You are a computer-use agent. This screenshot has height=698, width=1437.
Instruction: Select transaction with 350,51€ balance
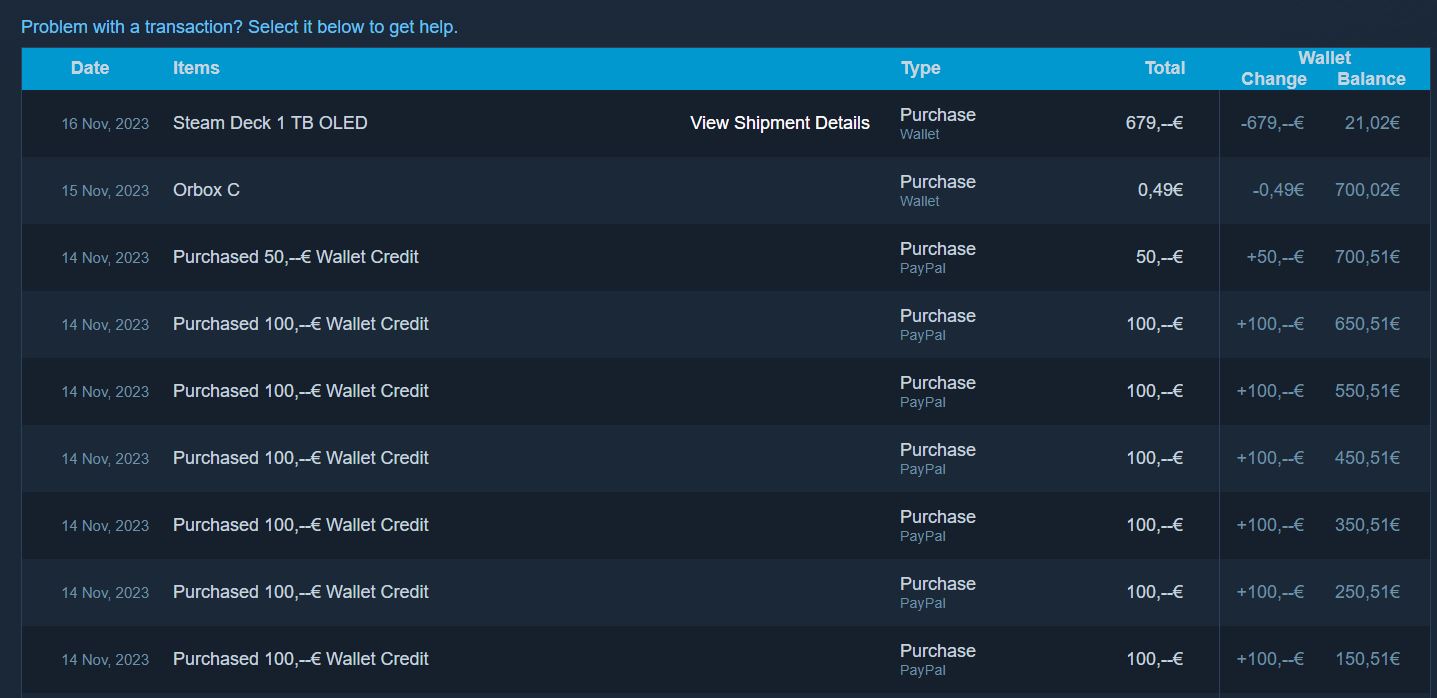[300, 525]
